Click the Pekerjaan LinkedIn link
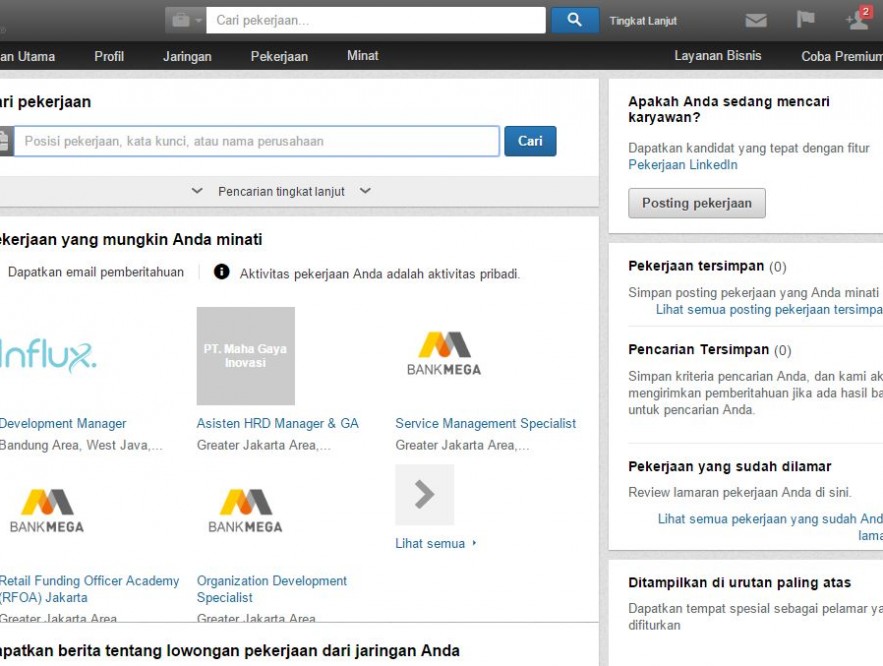Screen dimensions: 883x666 tap(683, 164)
